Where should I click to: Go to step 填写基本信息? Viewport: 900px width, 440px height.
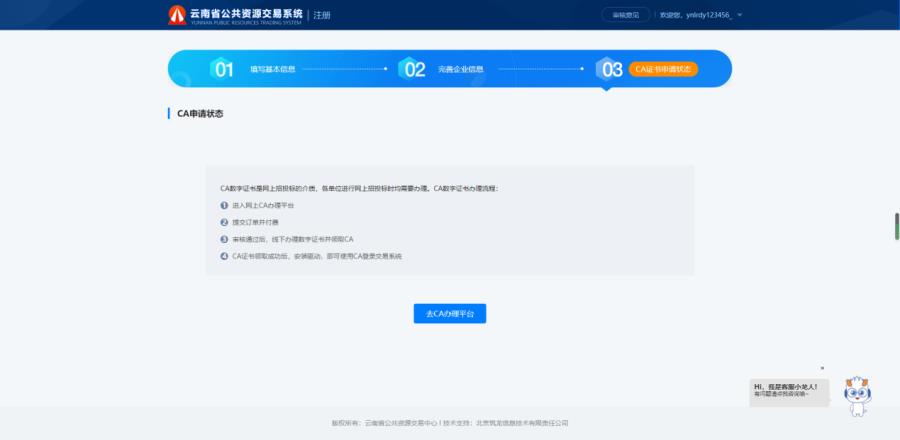tap(273, 69)
